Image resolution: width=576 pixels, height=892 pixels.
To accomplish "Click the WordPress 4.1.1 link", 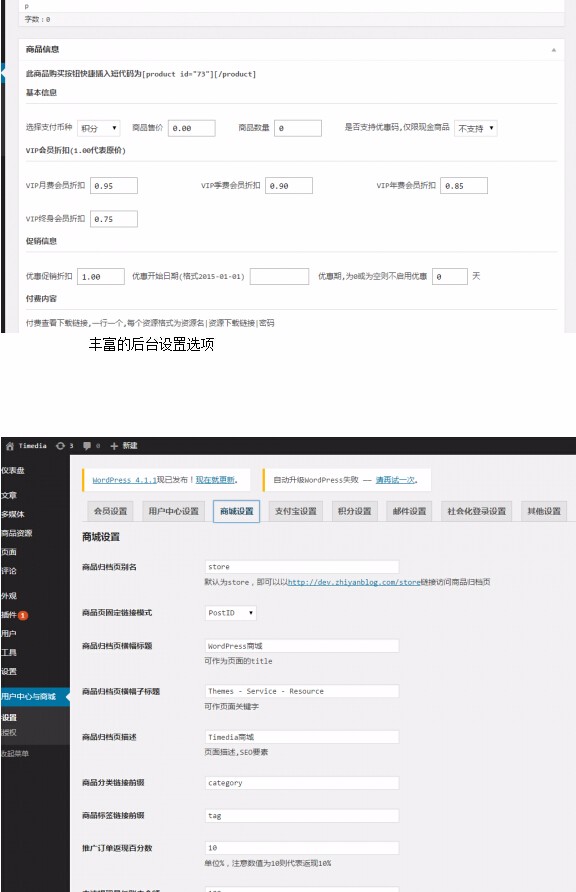I will 125,480.
